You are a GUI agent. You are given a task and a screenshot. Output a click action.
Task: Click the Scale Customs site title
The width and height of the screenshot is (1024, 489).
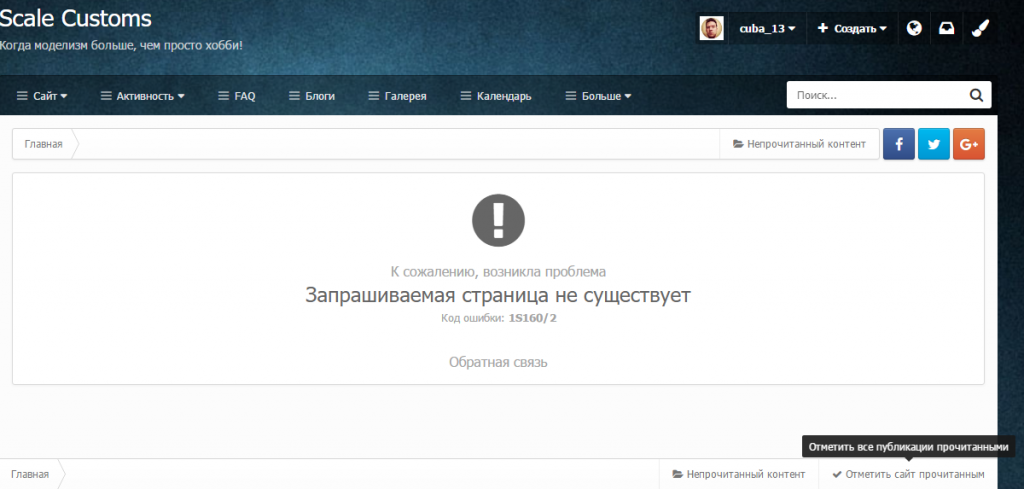tap(76, 18)
